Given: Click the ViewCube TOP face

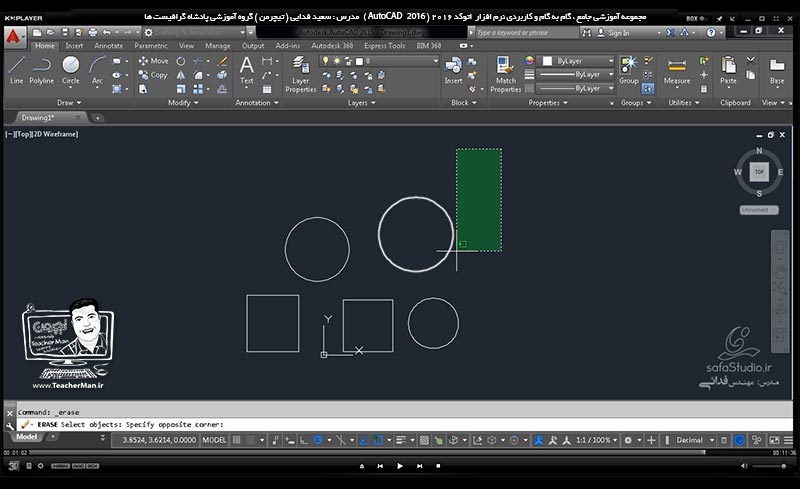Looking at the screenshot, I should click(759, 172).
